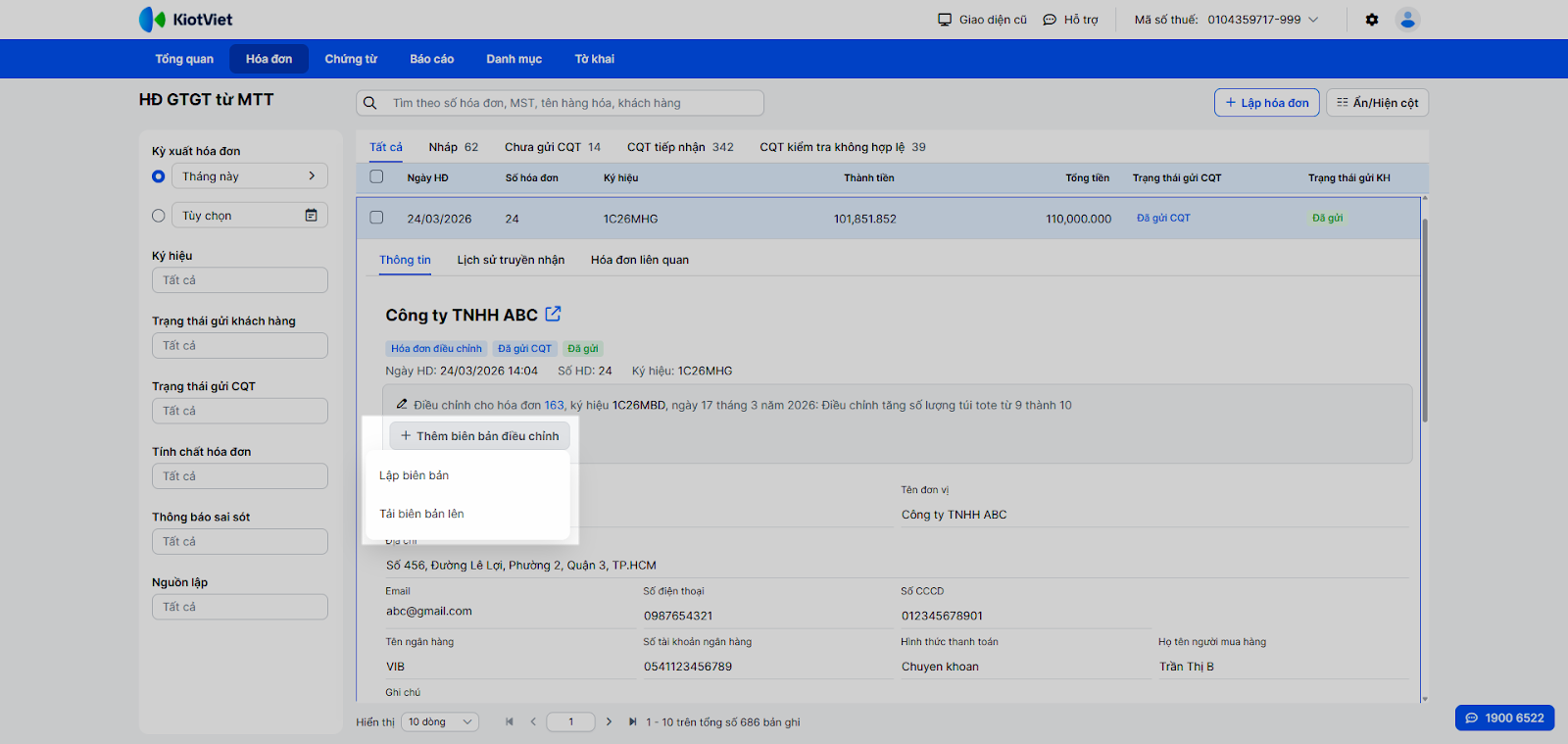Change rows per page from 10 dòng
Viewport: 1568px width, 744px height.
(440, 722)
